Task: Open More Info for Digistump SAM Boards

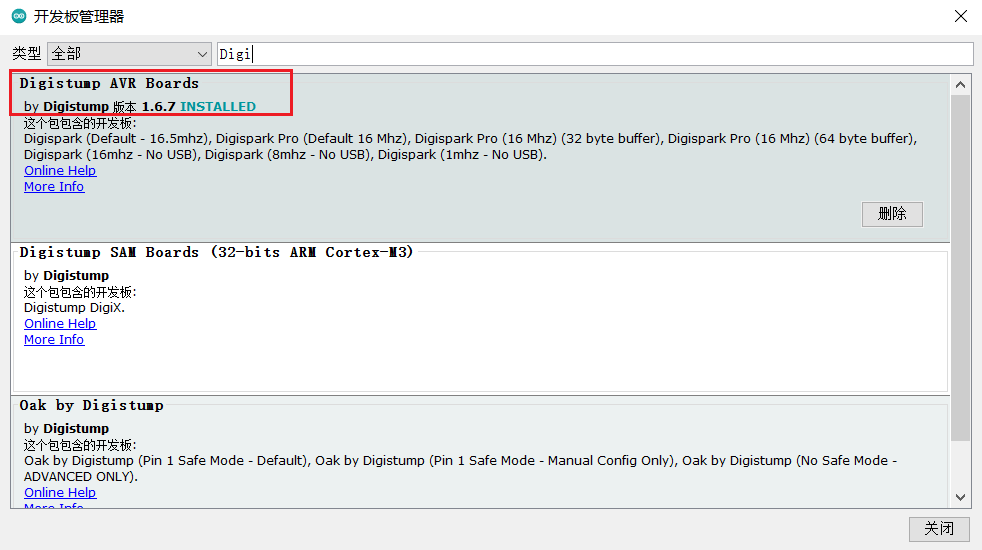Action: pos(54,340)
